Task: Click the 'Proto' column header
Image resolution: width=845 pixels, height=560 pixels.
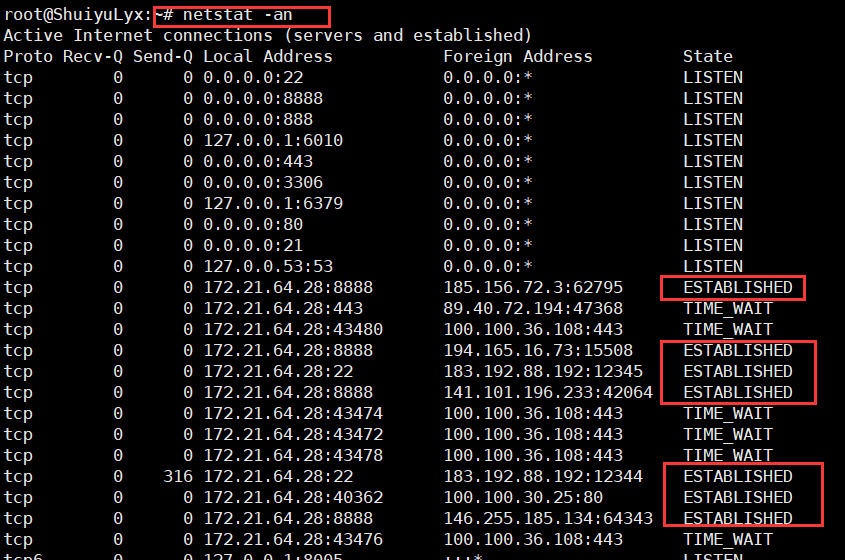Action: tap(28, 57)
